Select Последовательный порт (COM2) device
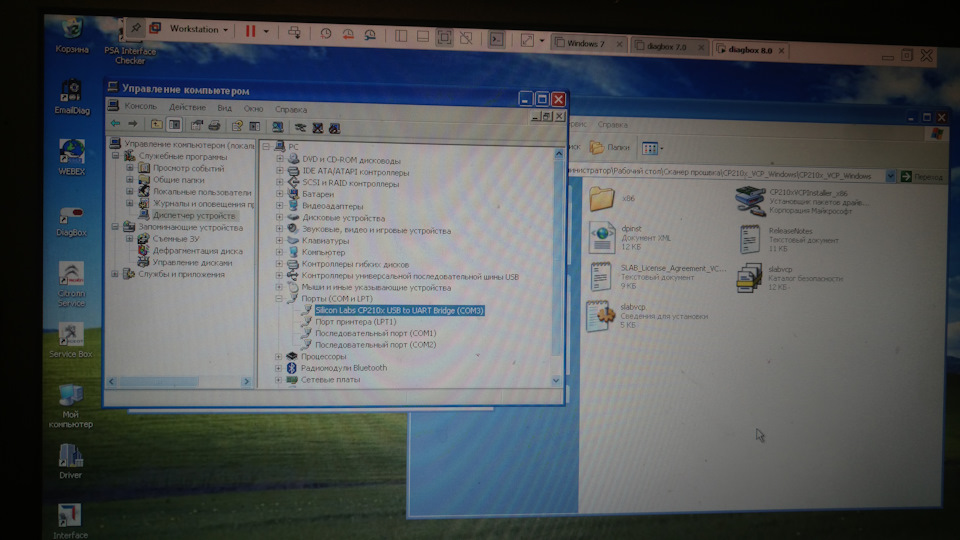 tap(375, 345)
